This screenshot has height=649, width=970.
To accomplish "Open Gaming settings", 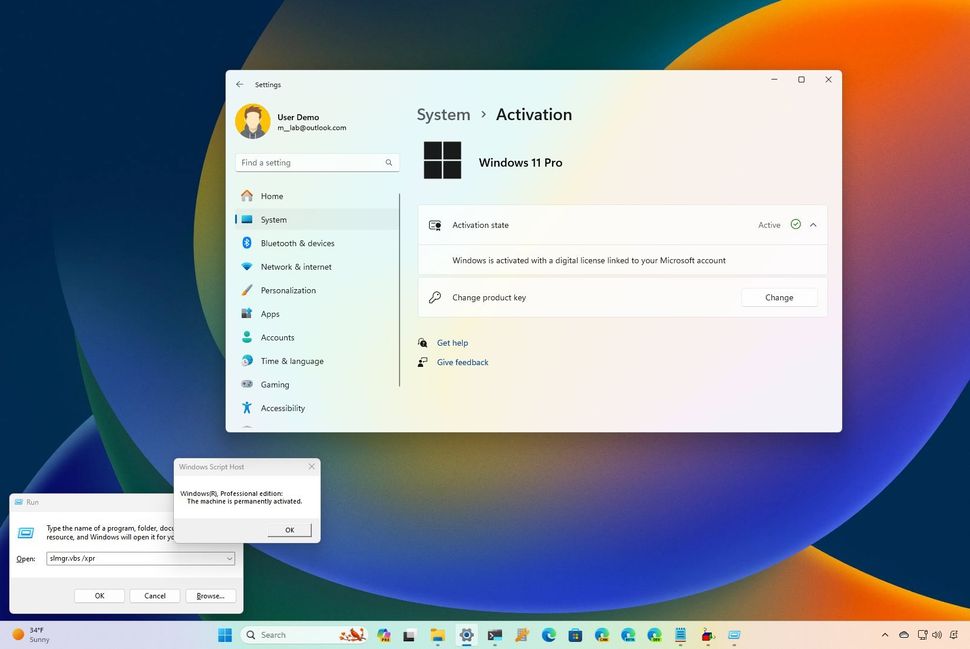I will (x=275, y=384).
